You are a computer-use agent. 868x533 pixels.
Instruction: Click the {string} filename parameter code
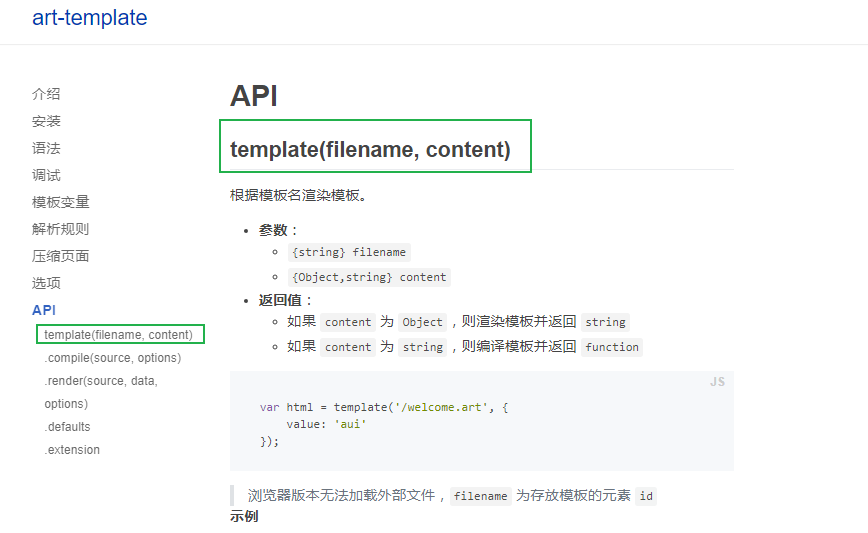(349, 252)
